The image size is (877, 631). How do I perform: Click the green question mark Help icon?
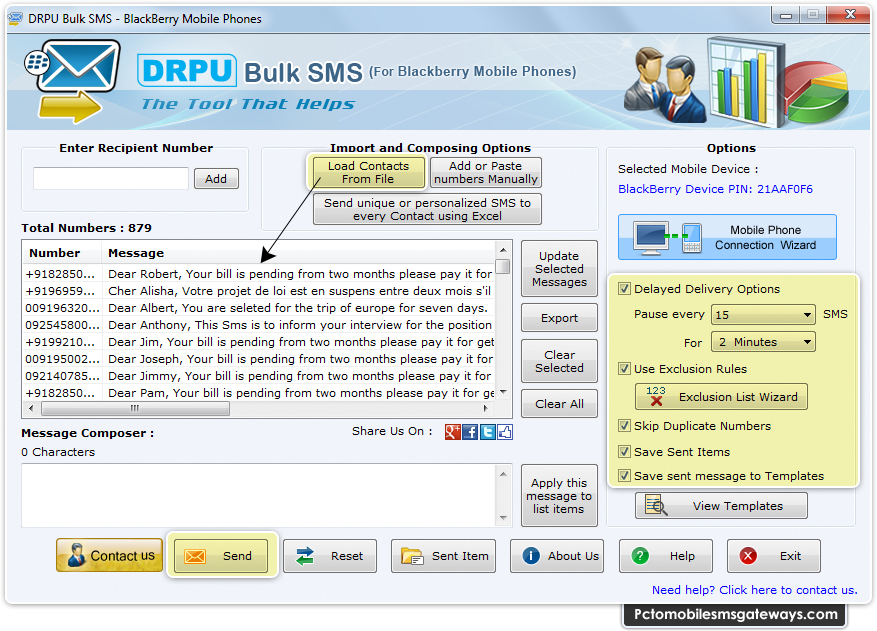click(x=640, y=555)
